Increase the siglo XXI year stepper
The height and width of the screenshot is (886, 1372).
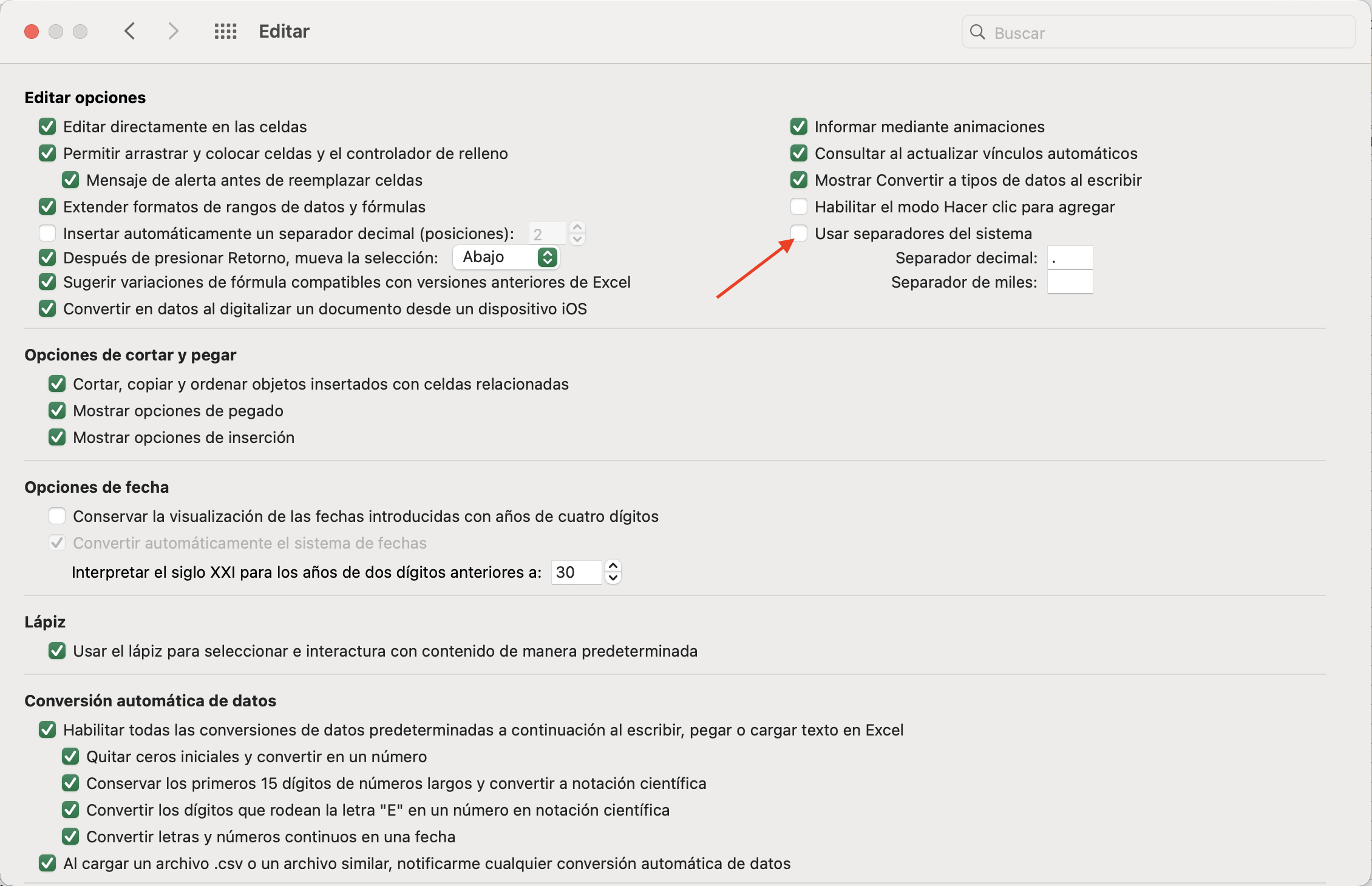pyautogui.click(x=613, y=566)
